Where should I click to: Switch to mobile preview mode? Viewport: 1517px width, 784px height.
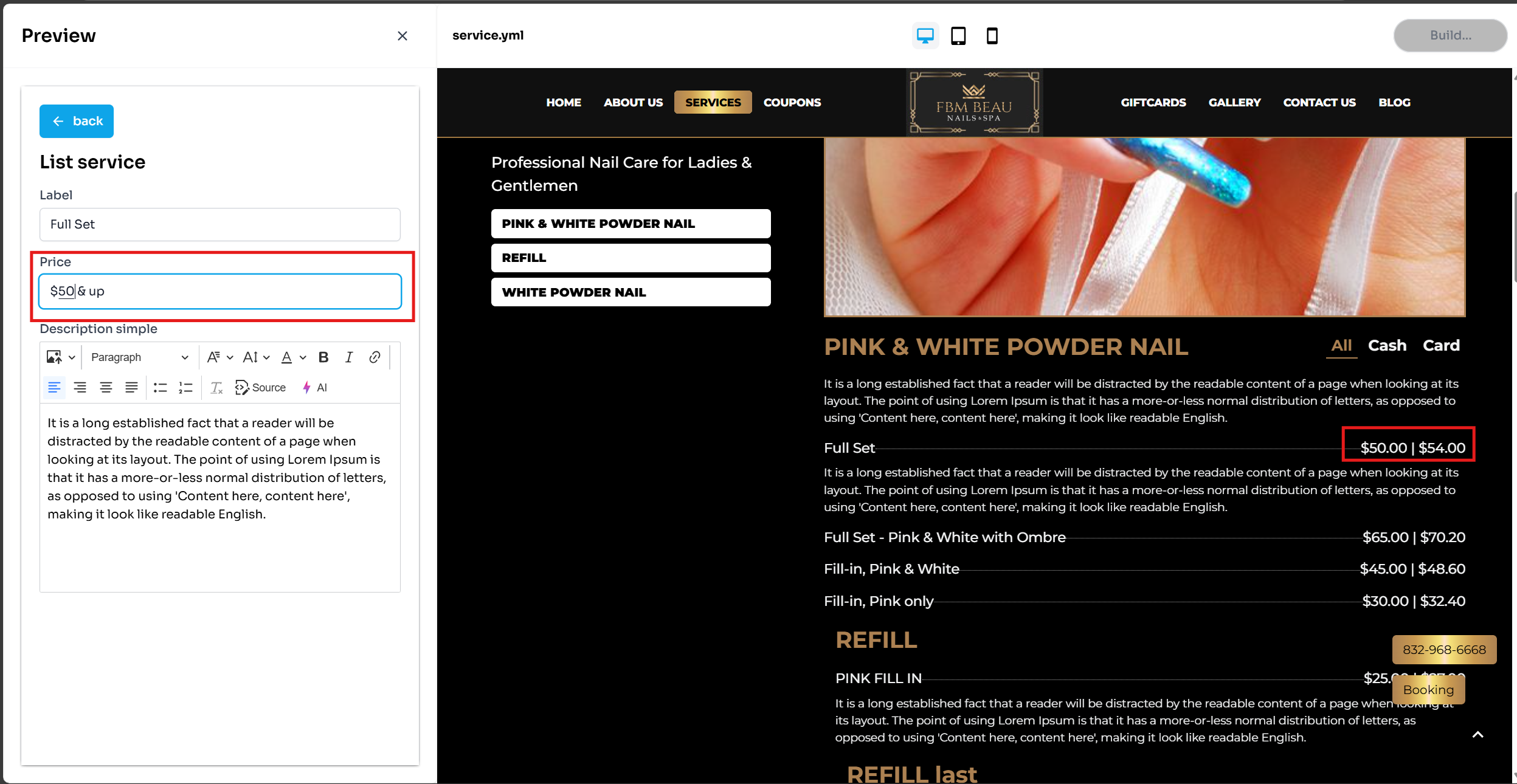coord(992,36)
